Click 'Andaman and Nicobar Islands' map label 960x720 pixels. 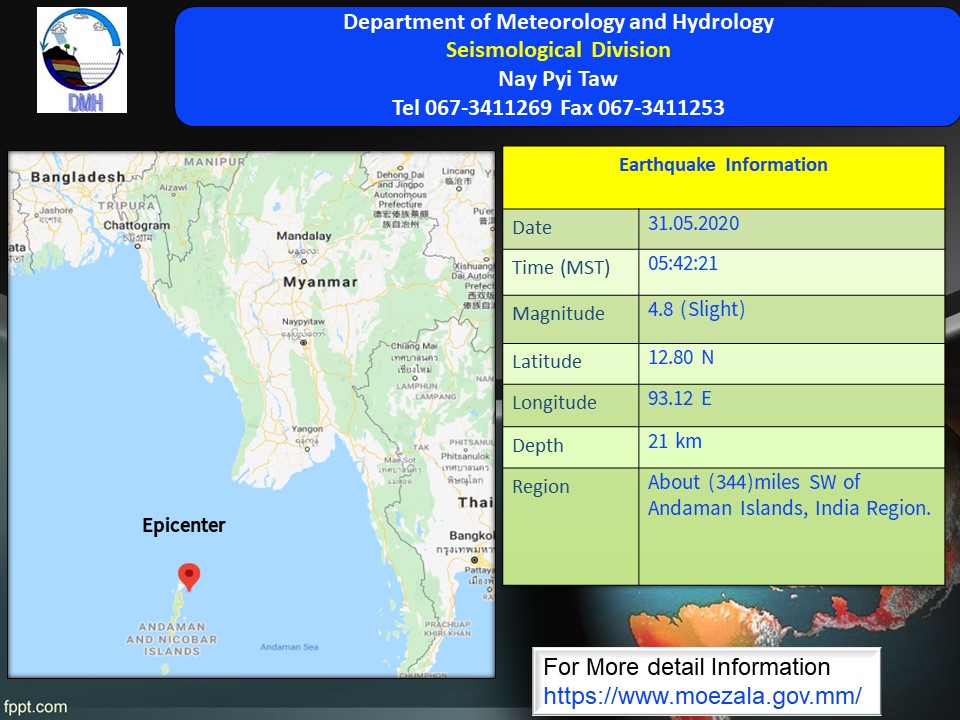tap(172, 639)
